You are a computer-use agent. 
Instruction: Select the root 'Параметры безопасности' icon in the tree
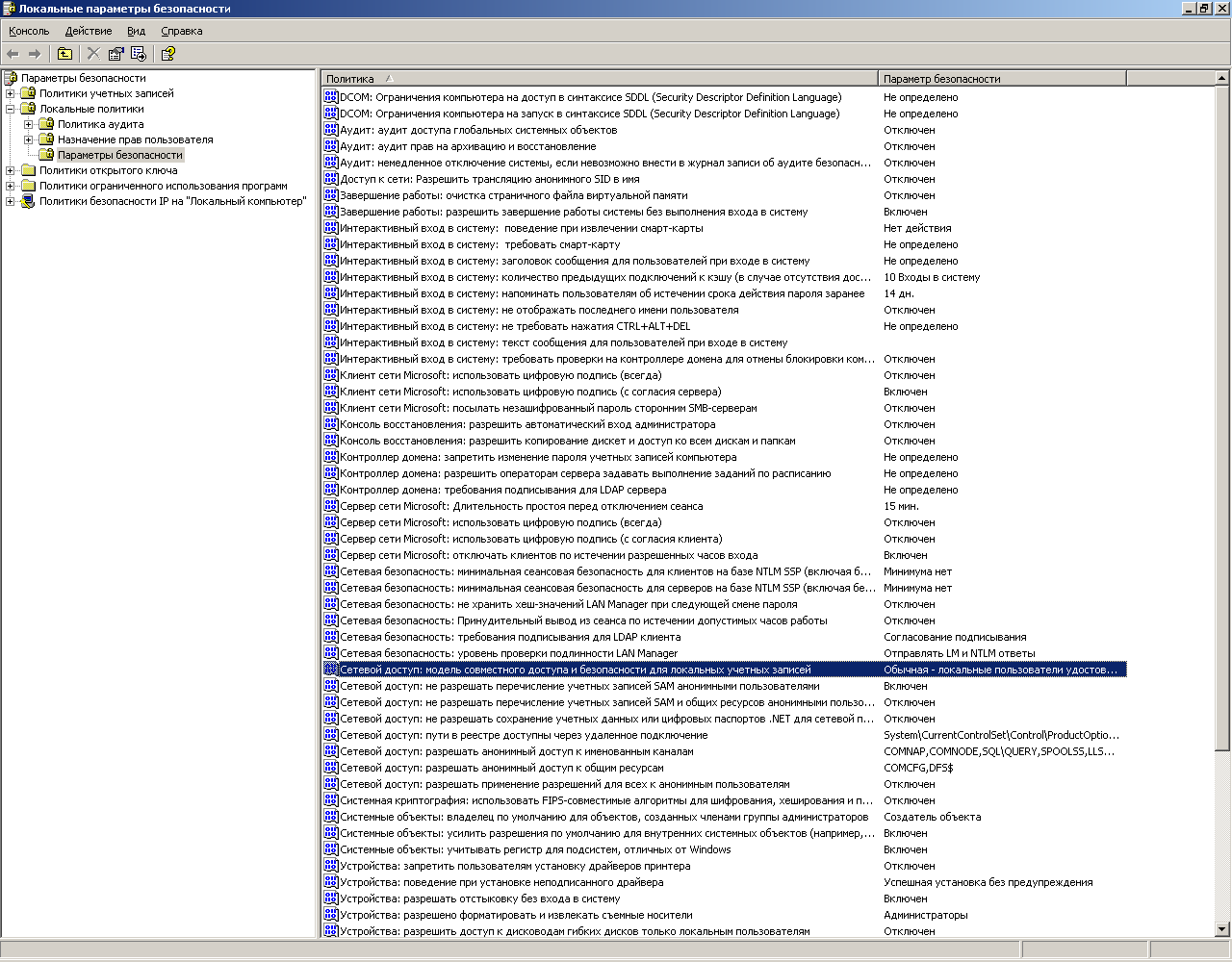coord(11,78)
